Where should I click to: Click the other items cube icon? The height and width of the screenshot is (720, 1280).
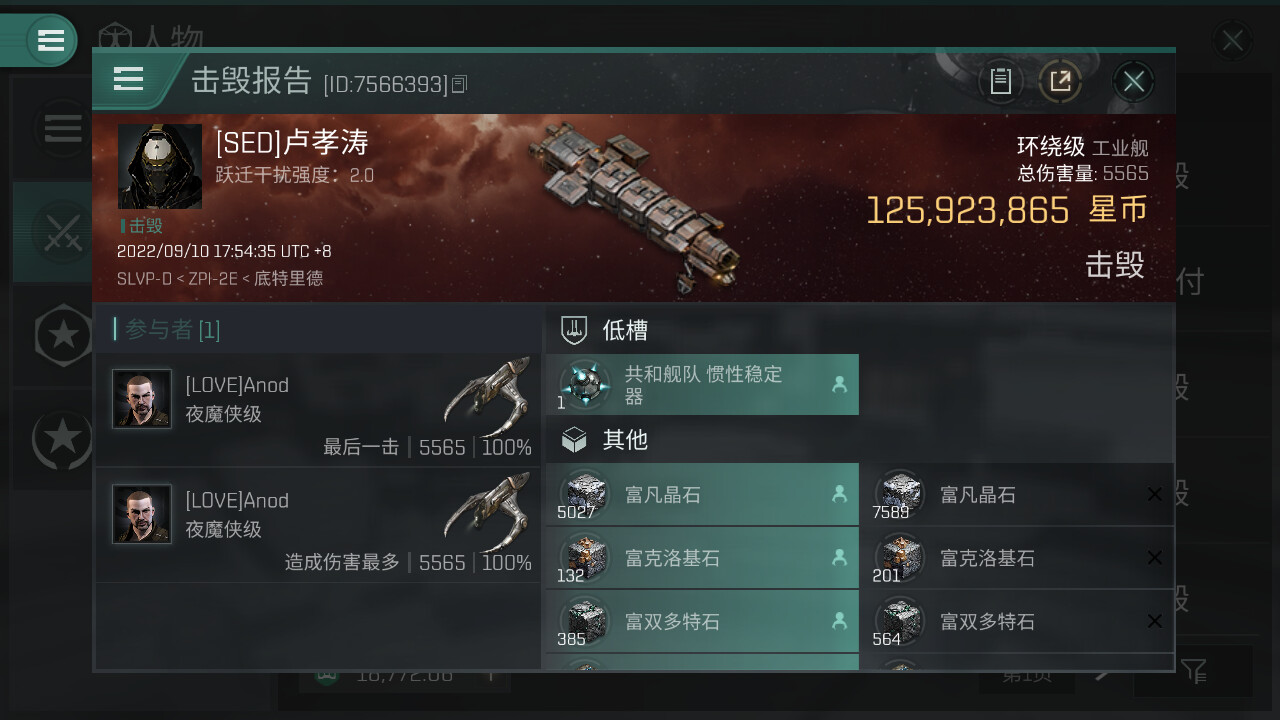pos(574,439)
